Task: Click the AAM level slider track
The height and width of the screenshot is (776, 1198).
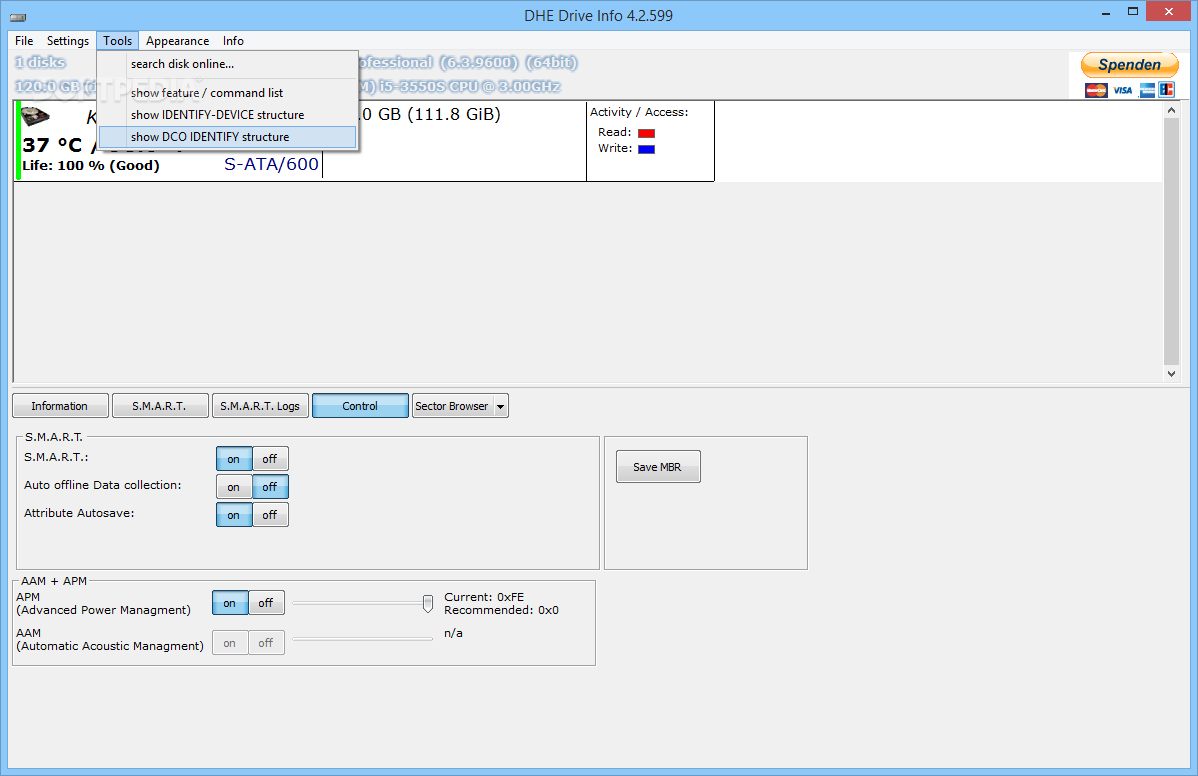Action: pos(363,639)
